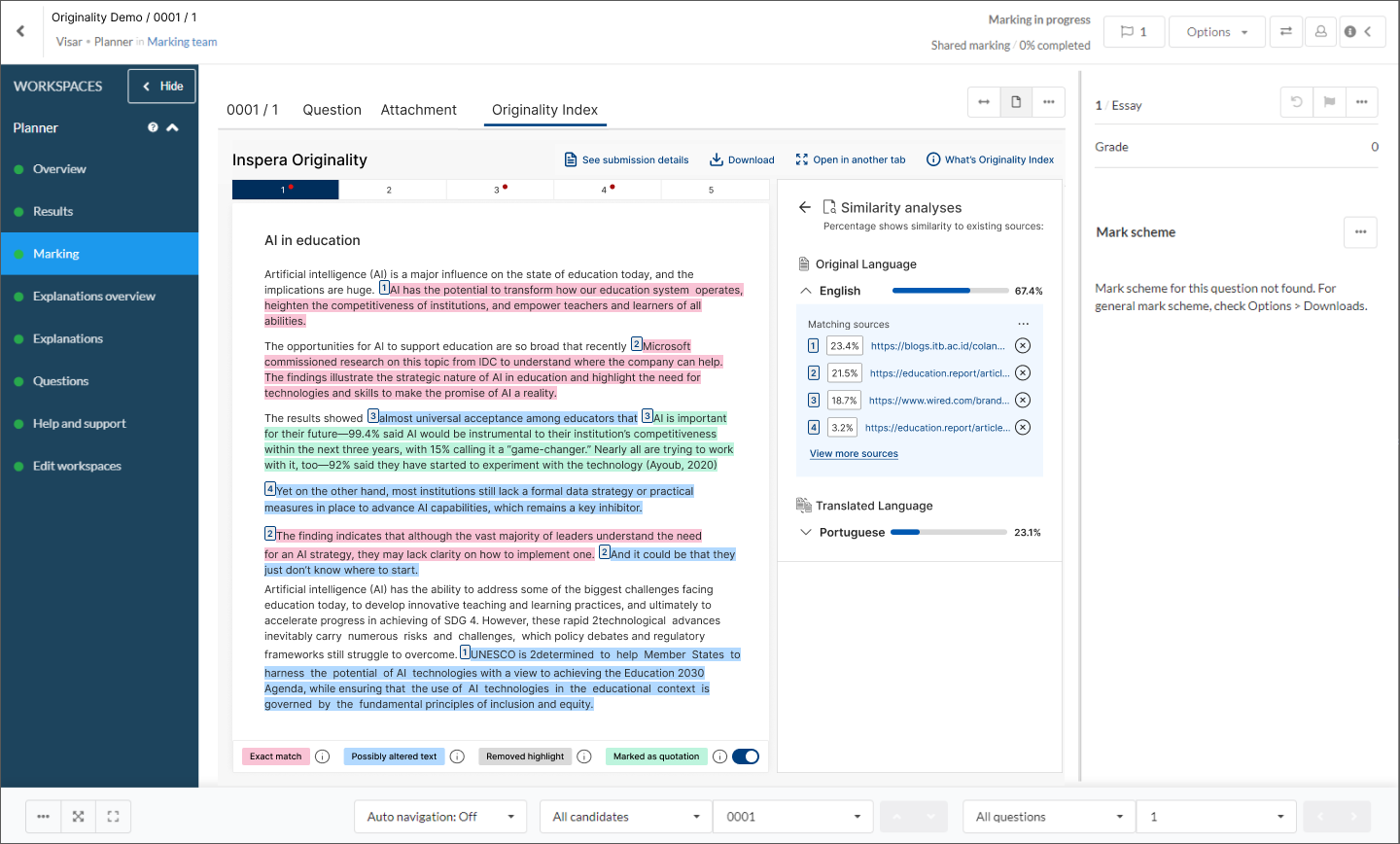Show info for Removed highlight legend
This screenshot has width=1400, height=844.
point(584,756)
